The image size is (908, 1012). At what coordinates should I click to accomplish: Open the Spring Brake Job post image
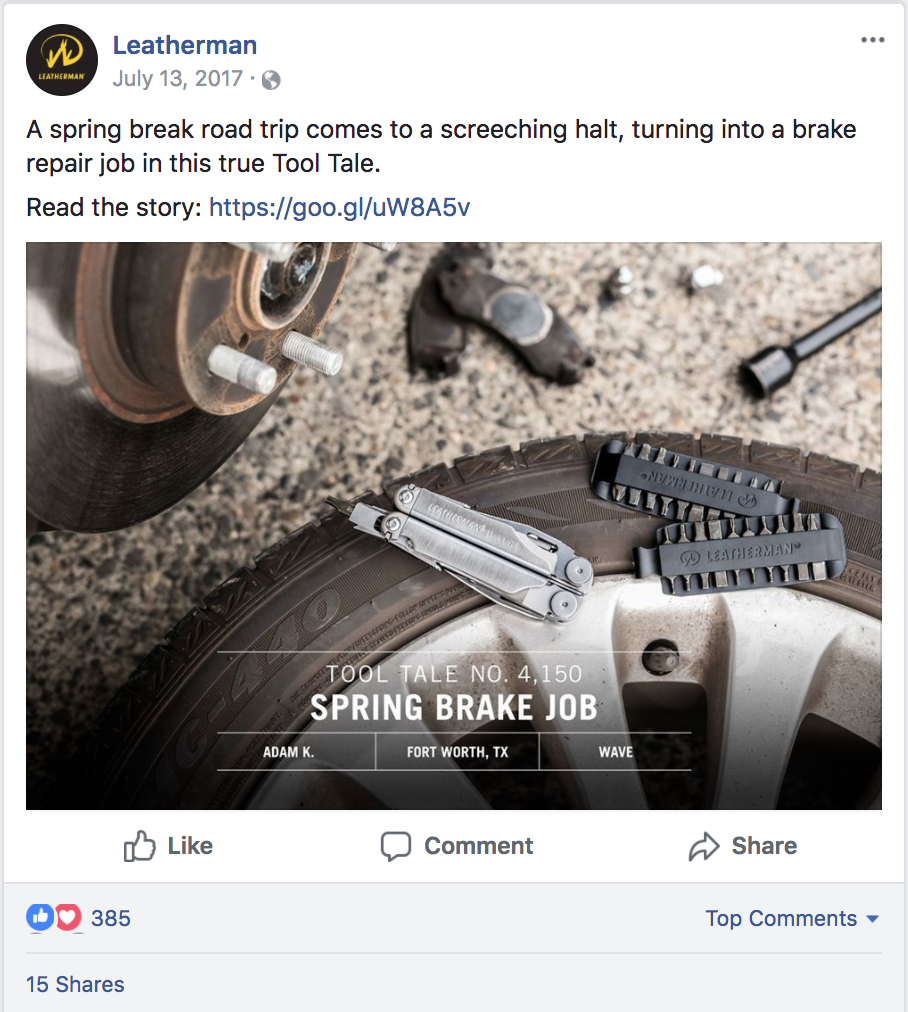[x=454, y=525]
